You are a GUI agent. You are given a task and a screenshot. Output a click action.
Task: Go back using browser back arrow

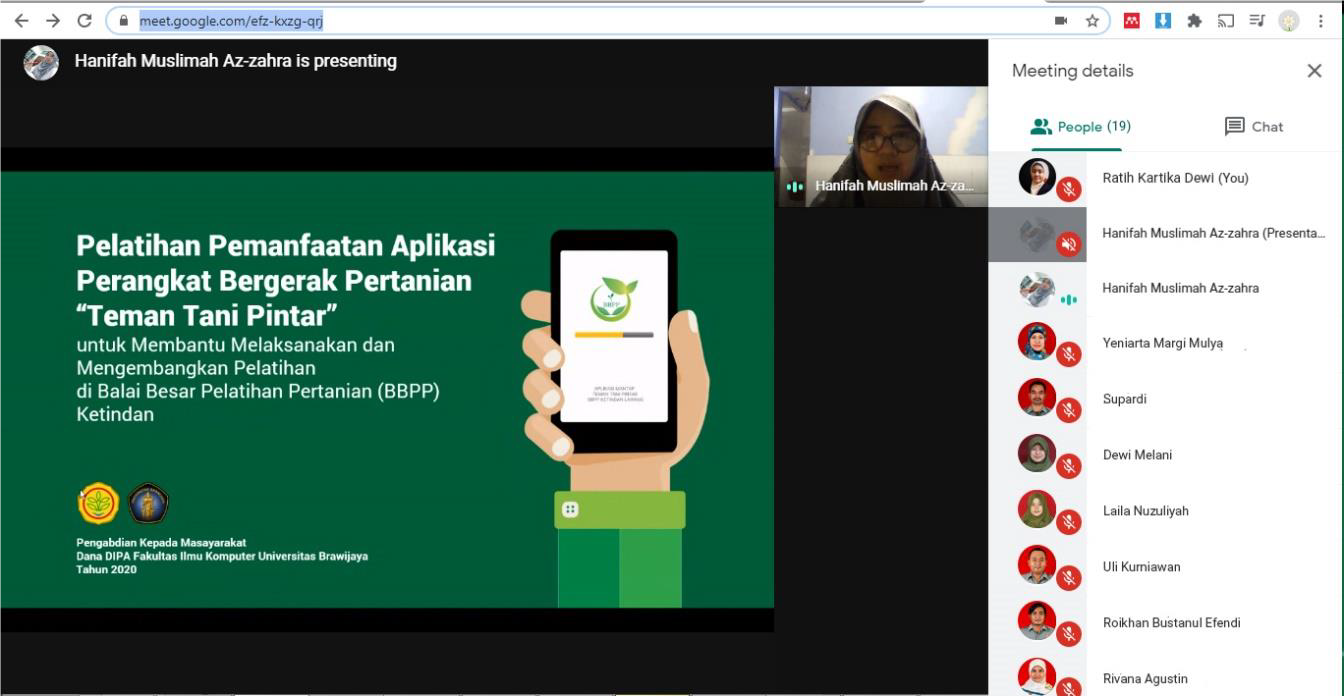[21, 20]
